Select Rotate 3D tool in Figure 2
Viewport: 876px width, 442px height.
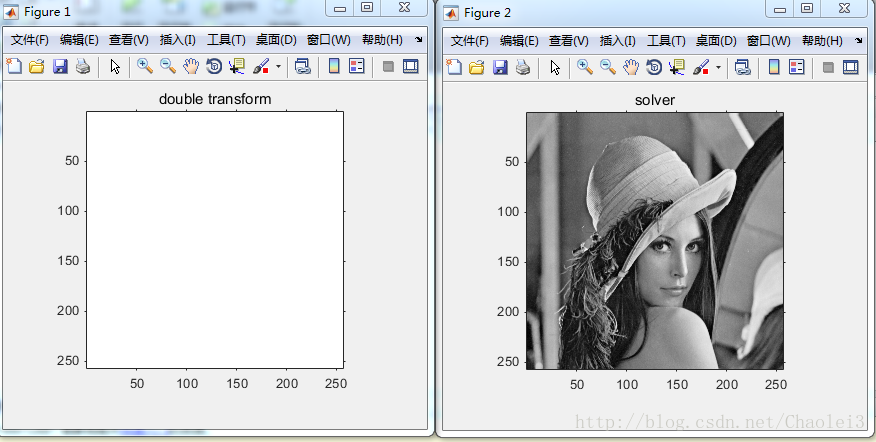point(654,68)
